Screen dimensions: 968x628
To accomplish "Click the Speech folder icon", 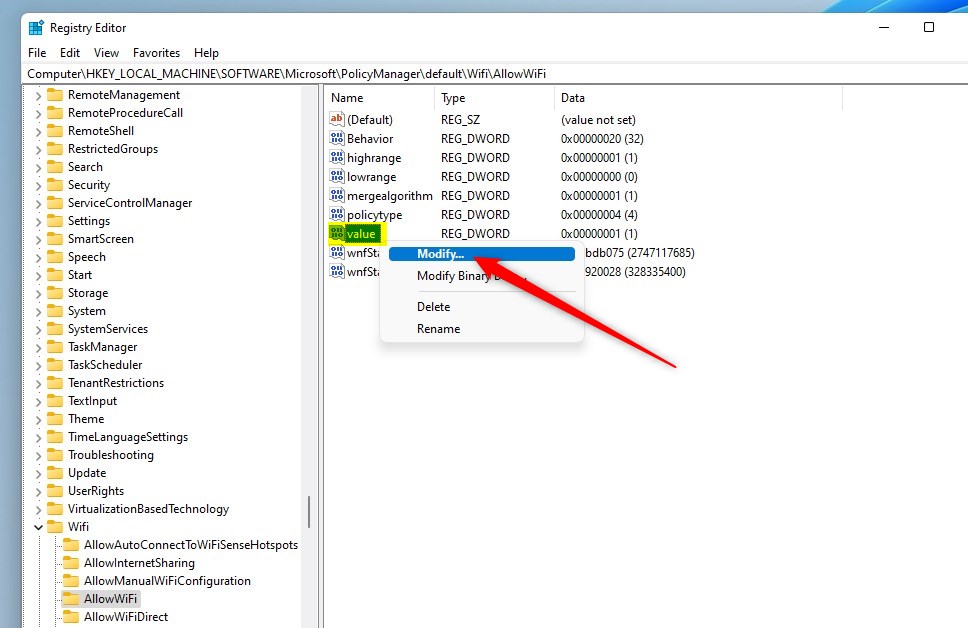I will coord(56,257).
